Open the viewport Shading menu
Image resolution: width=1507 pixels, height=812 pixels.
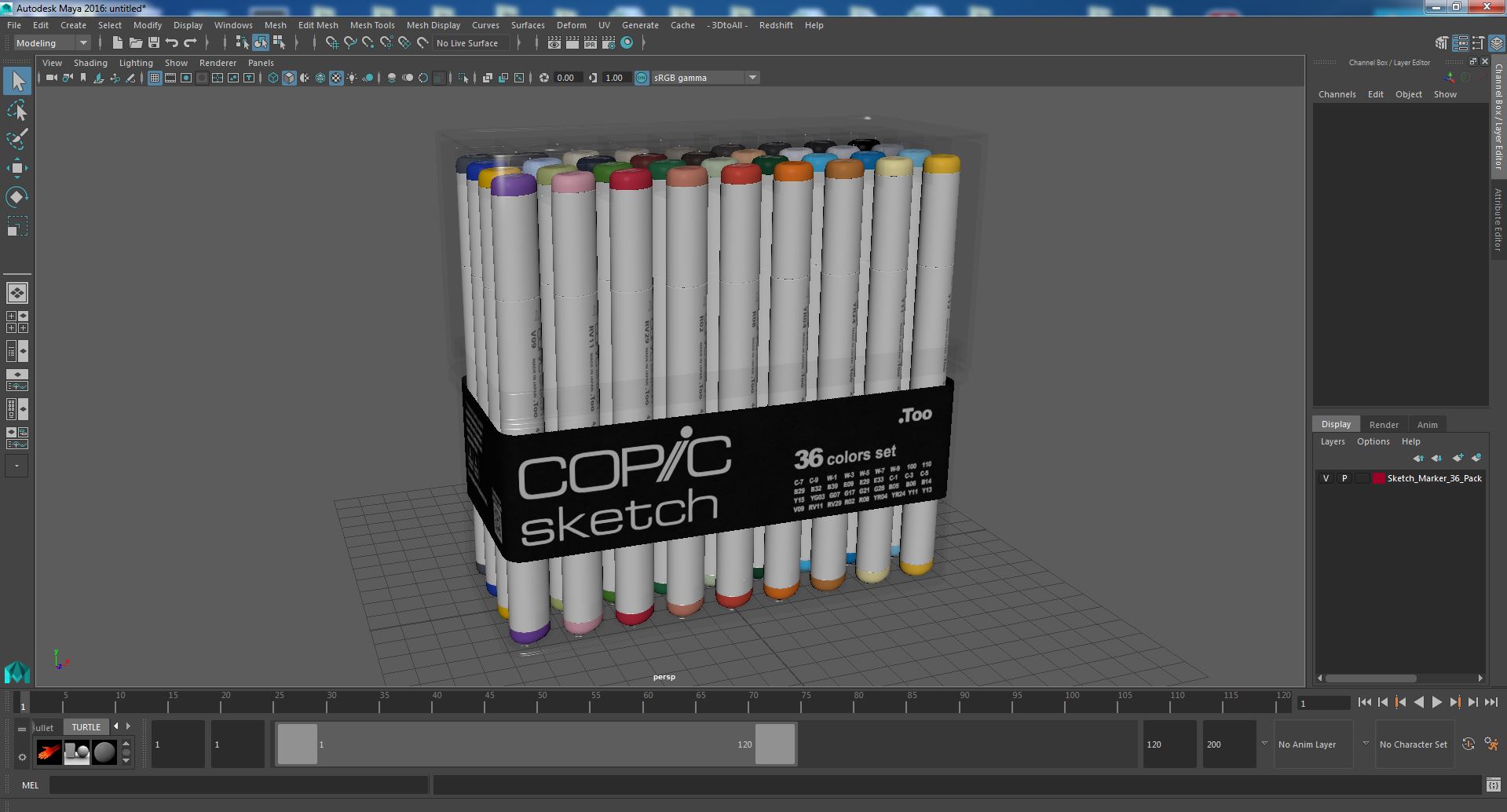tap(90, 63)
